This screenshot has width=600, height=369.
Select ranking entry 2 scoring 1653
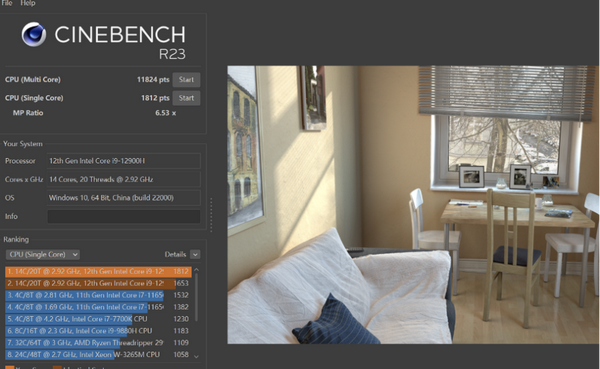(x=98, y=283)
